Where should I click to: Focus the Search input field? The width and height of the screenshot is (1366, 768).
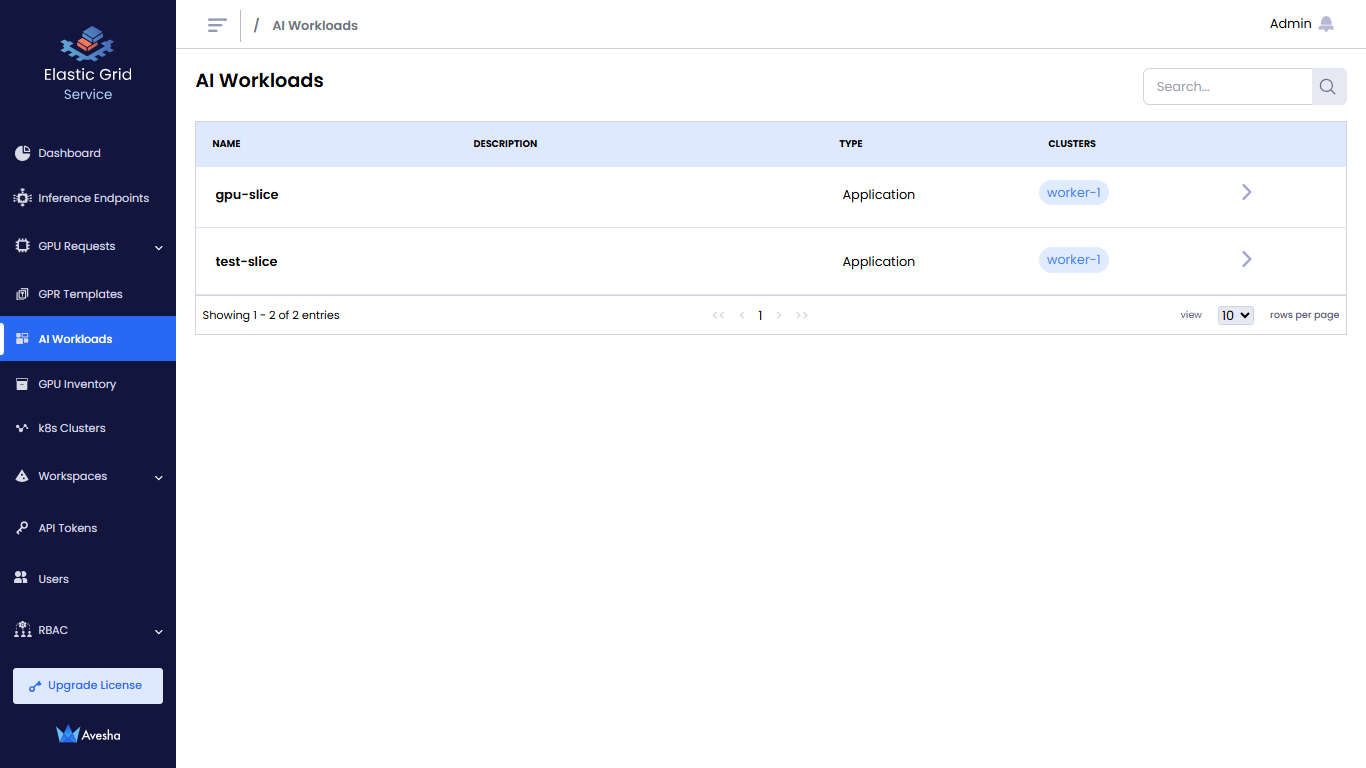tap(1227, 87)
